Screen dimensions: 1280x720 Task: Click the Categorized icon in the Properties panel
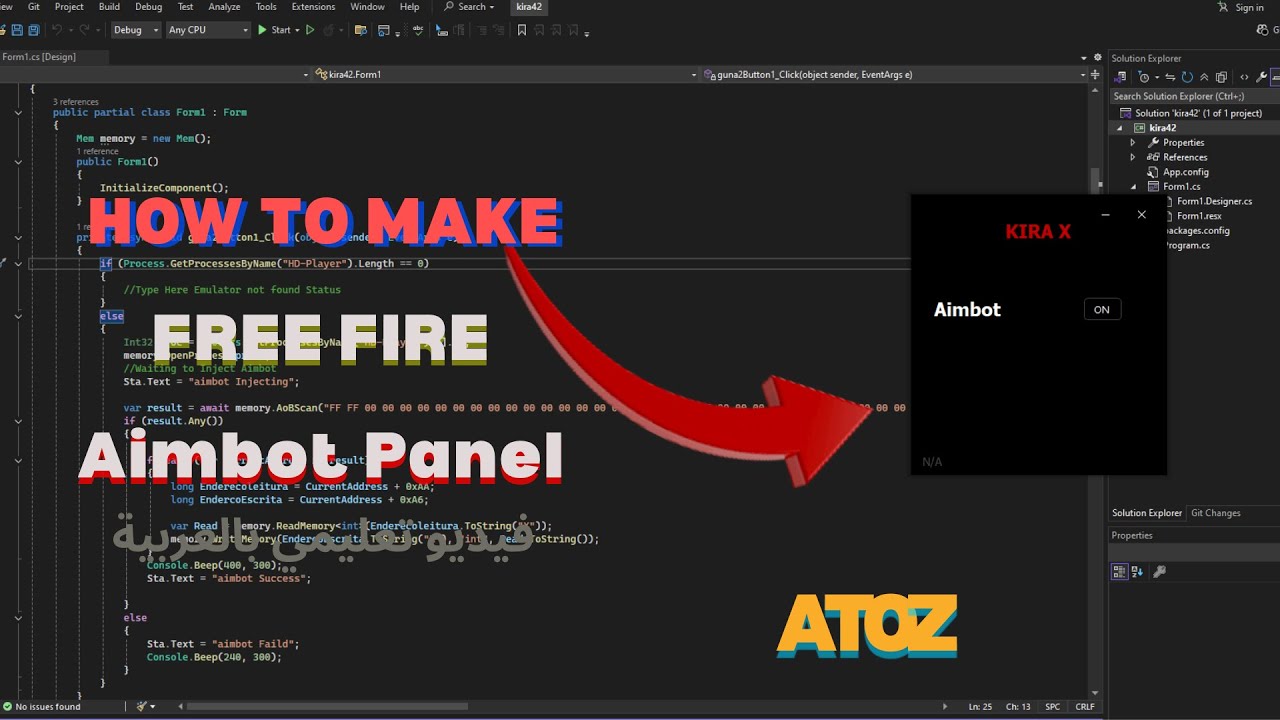[x=1119, y=571]
